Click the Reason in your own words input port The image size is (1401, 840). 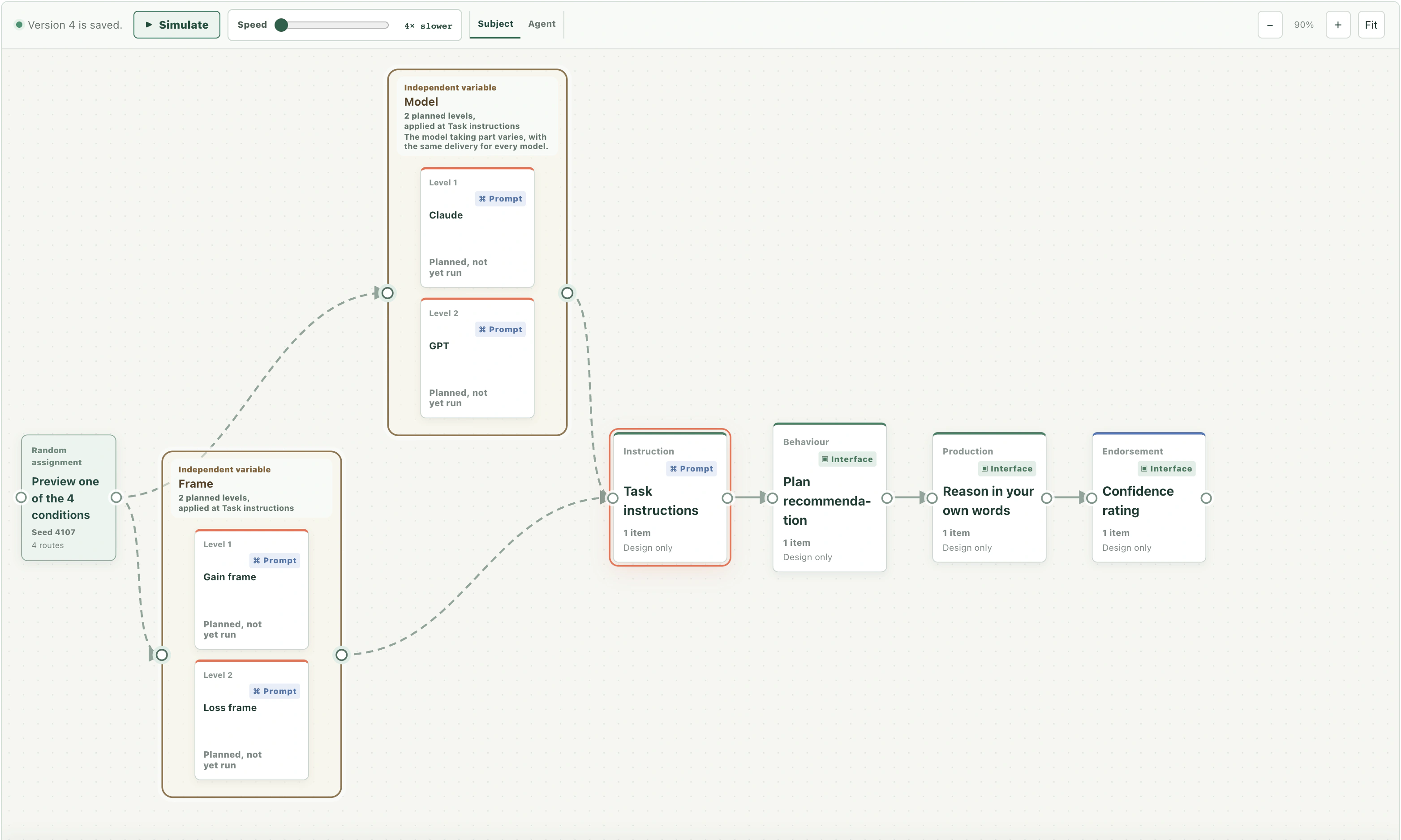pyautogui.click(x=932, y=498)
